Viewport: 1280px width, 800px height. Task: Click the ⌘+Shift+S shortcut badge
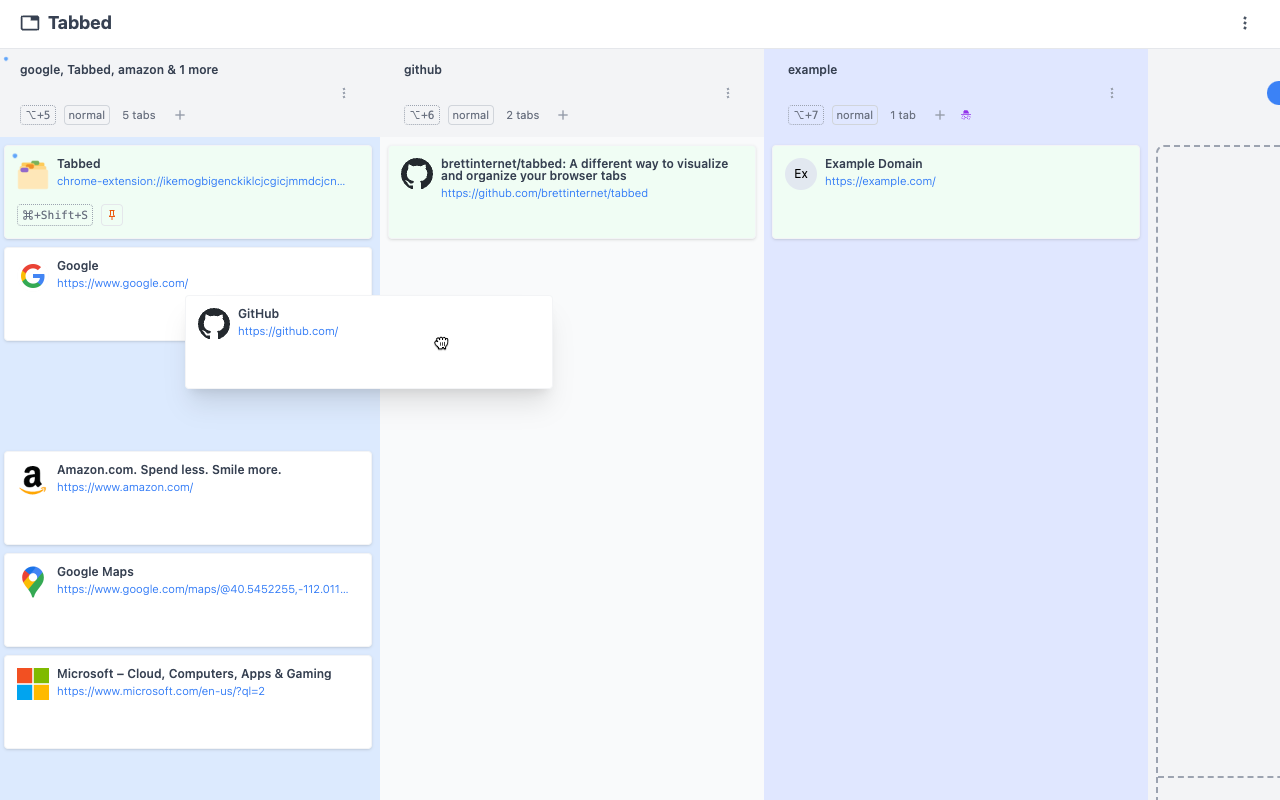(x=55, y=215)
